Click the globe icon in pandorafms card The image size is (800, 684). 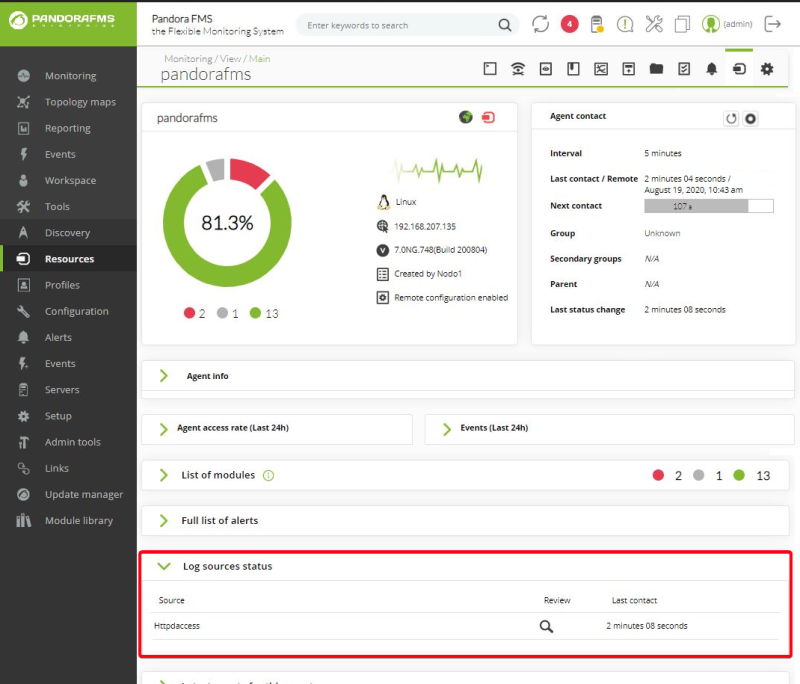coord(465,117)
